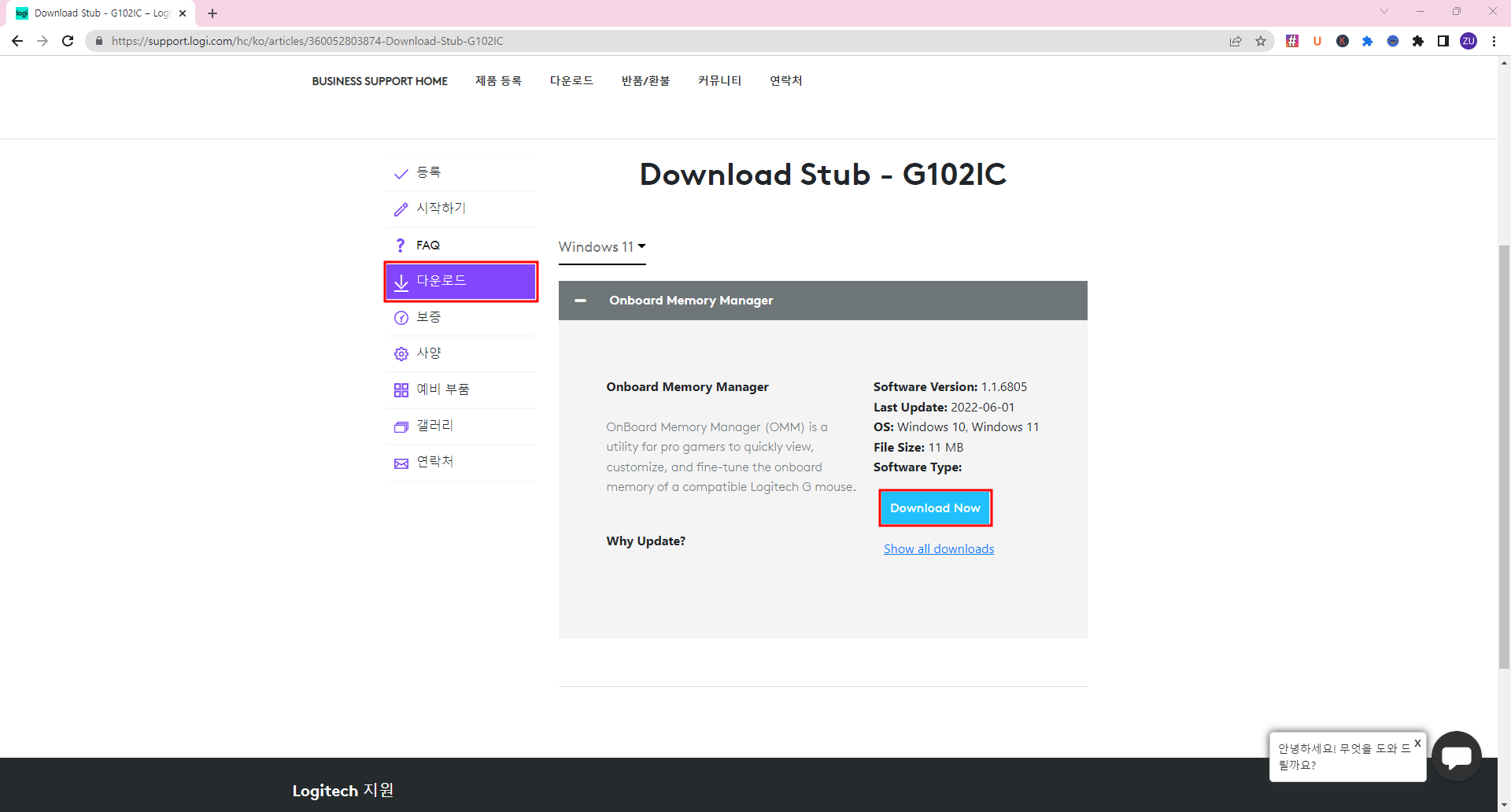1511x812 pixels.
Task: Click the Why Update? heading
Action: click(x=645, y=541)
